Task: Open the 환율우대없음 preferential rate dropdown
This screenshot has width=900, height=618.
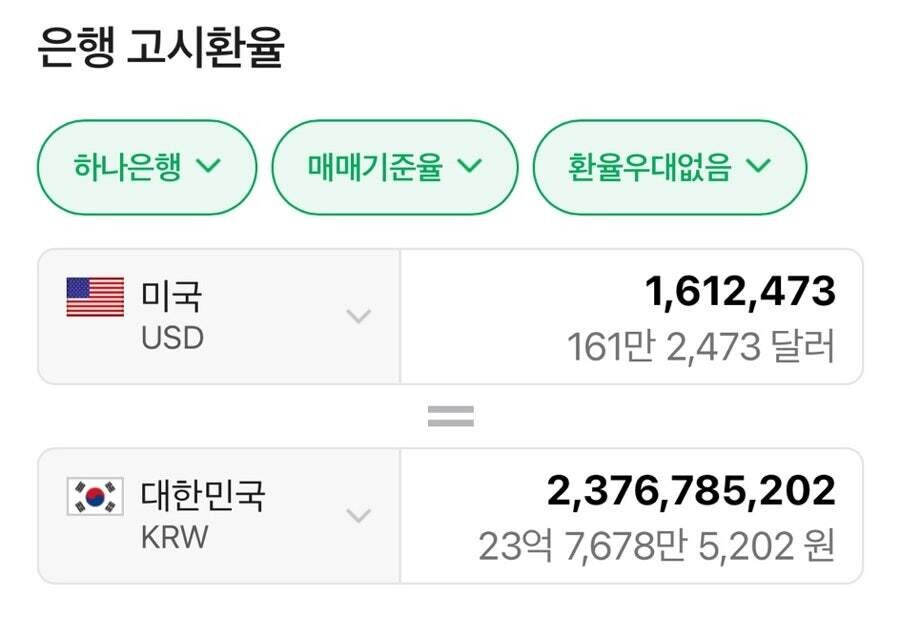Action: (x=669, y=167)
